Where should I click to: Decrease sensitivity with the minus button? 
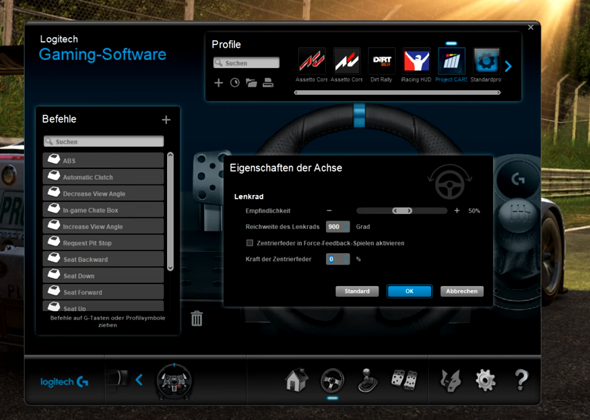click(329, 211)
